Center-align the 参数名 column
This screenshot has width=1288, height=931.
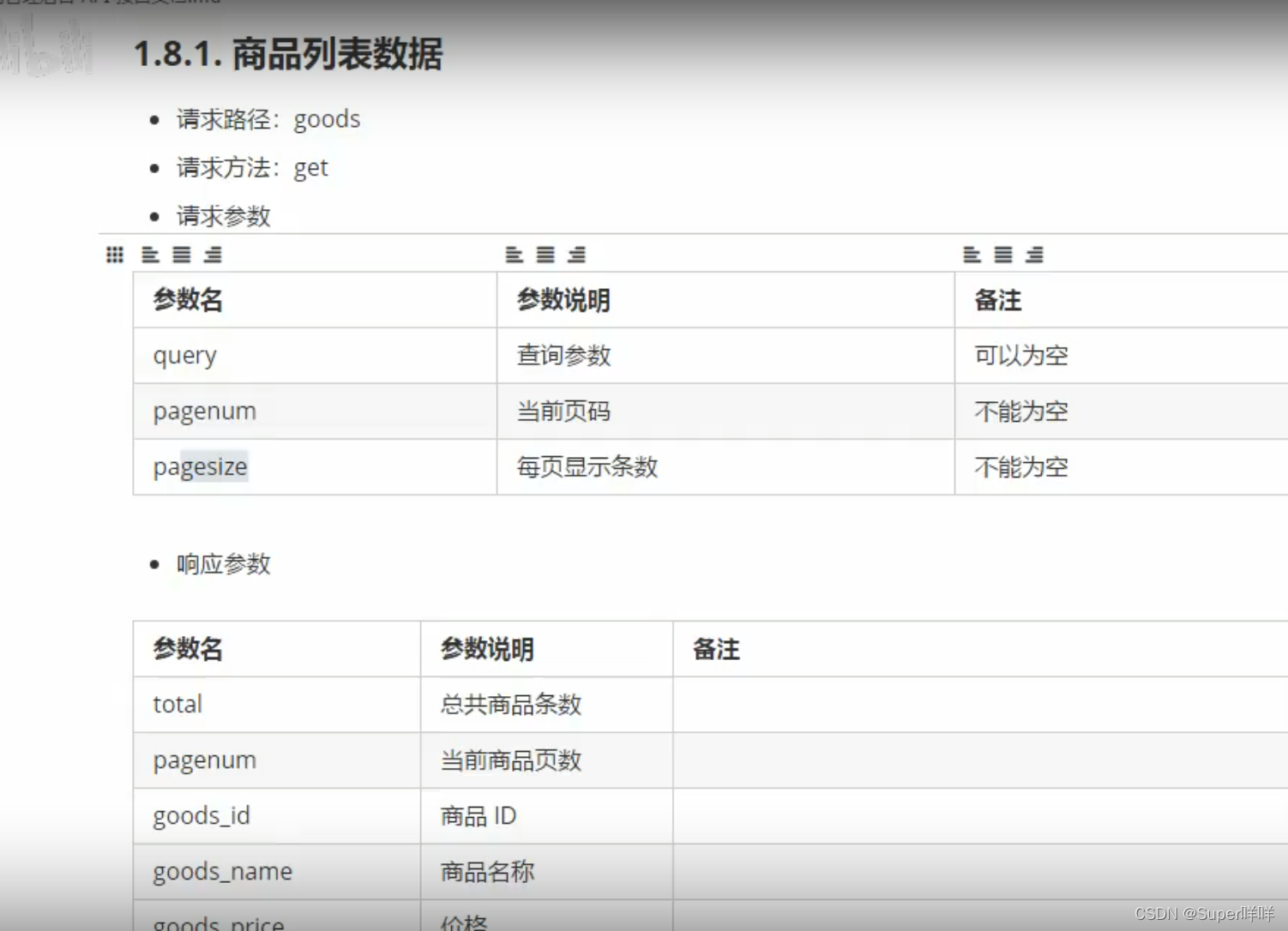tap(182, 254)
